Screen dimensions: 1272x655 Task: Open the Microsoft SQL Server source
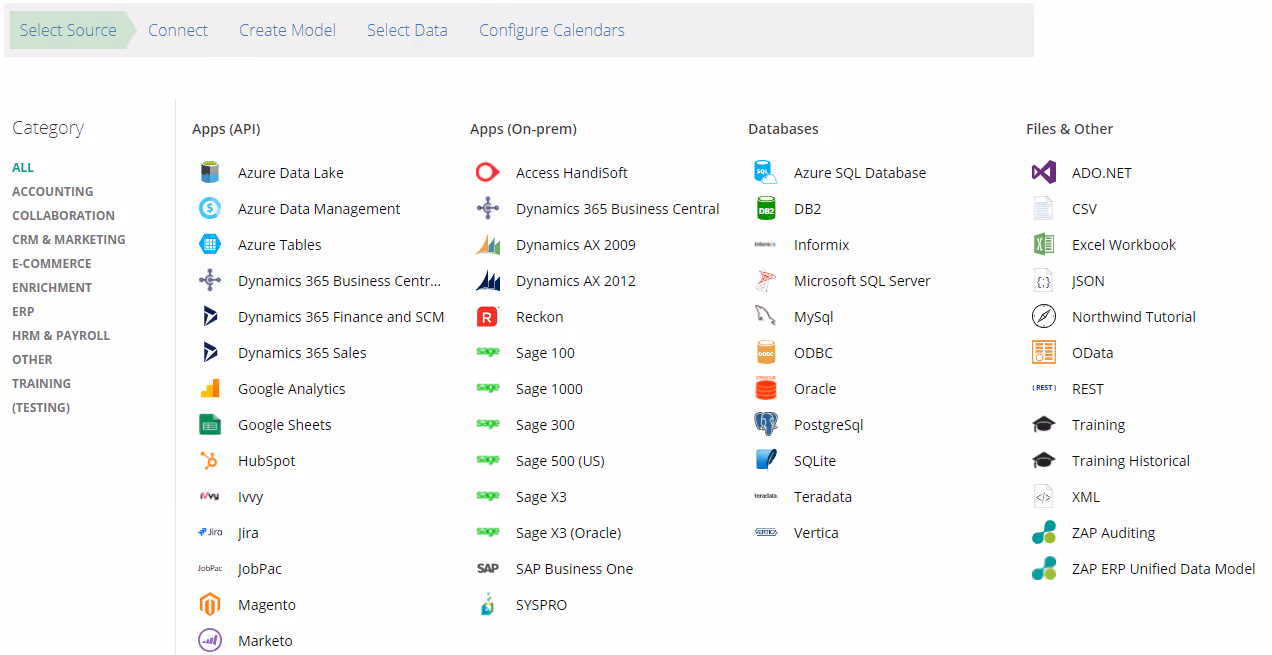point(861,281)
